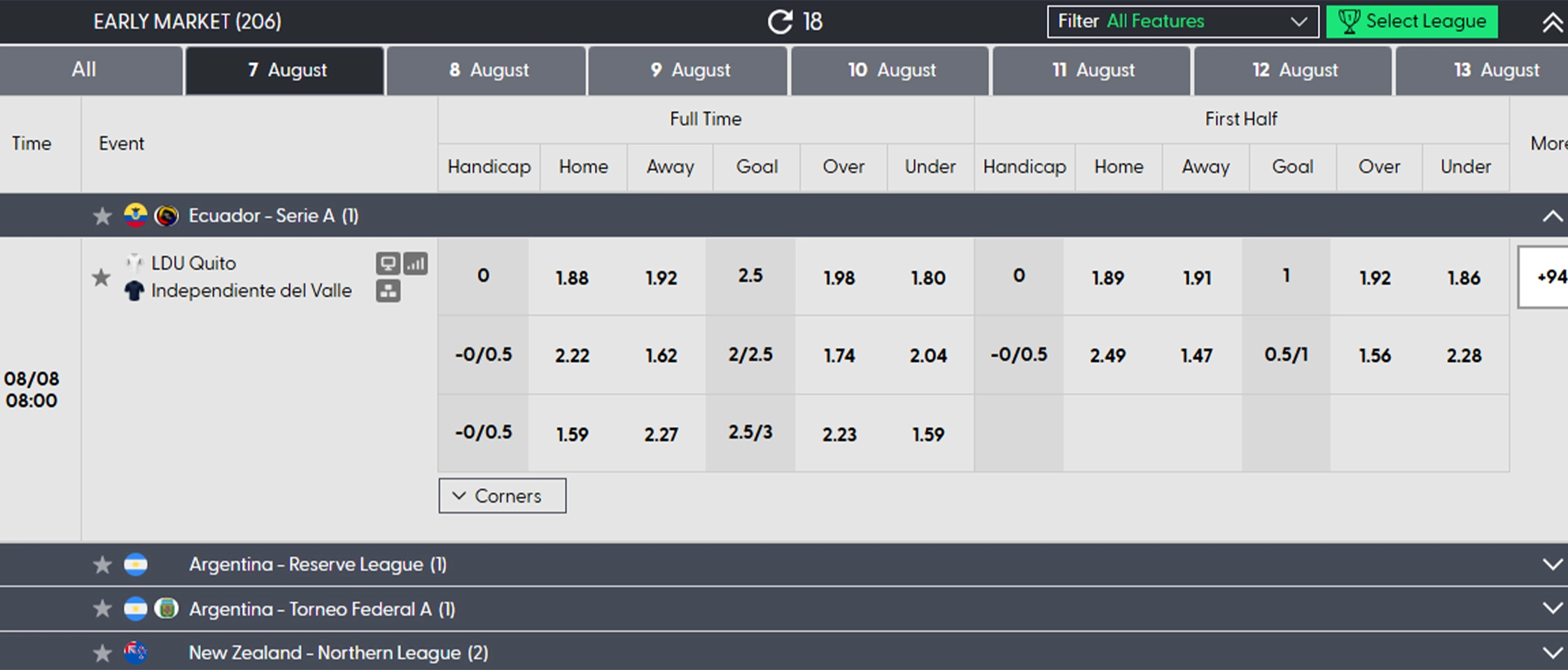The width and height of the screenshot is (1568, 670).
Task: Click the Torneo Federal A league badge
Action: tap(167, 609)
